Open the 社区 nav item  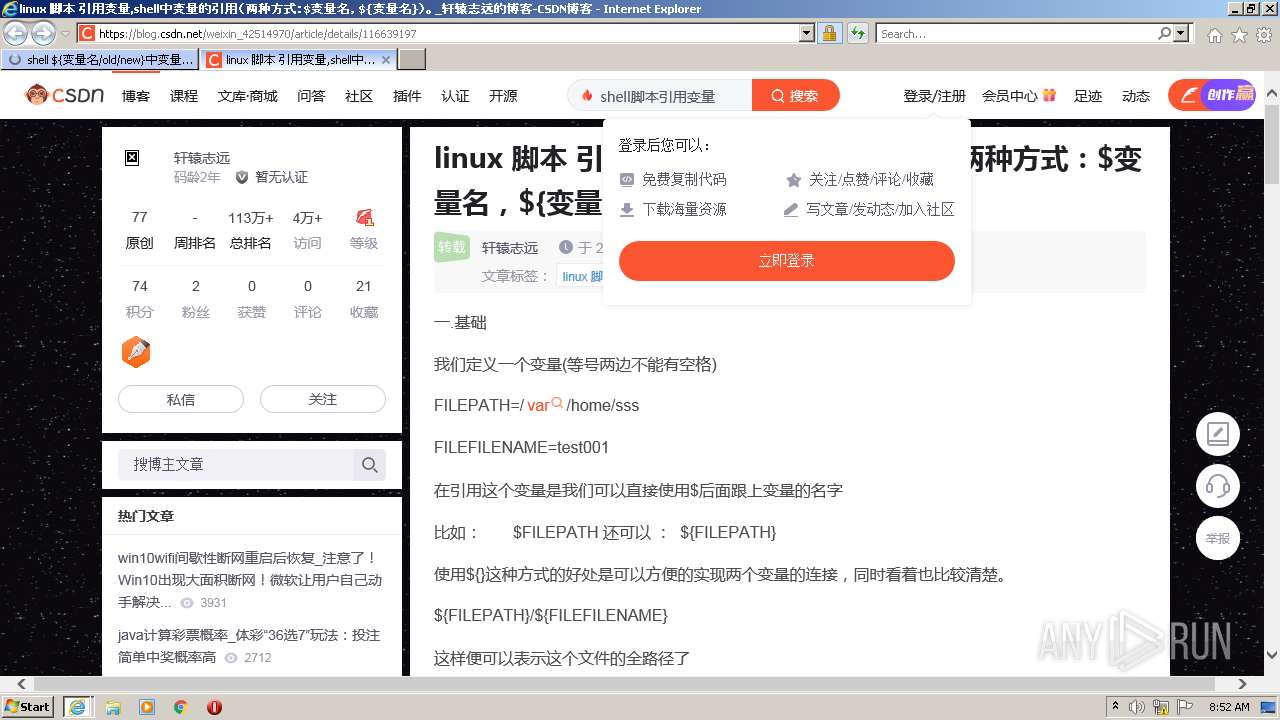(x=359, y=96)
